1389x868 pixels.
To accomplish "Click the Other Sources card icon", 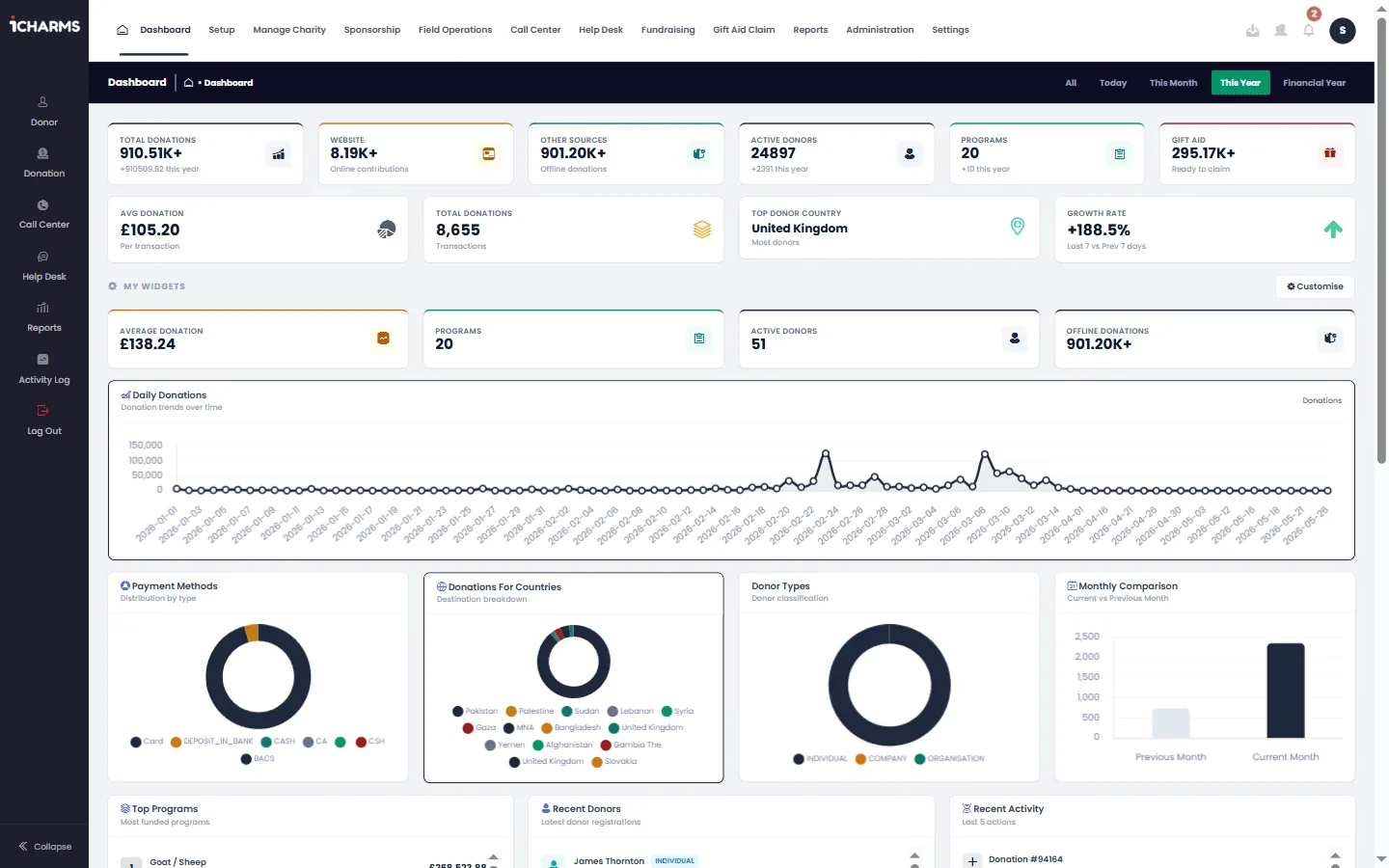I will pyautogui.click(x=699, y=154).
